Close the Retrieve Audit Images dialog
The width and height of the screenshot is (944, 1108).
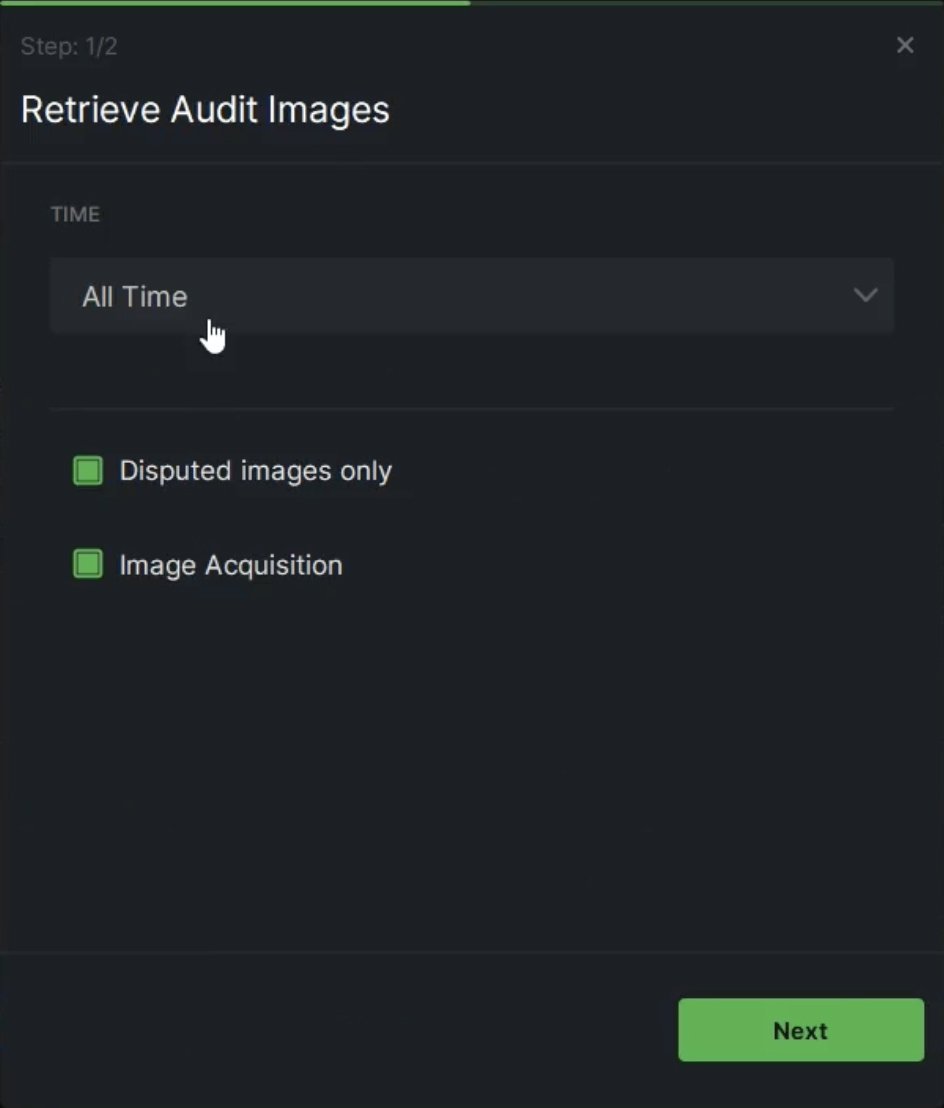coord(904,46)
